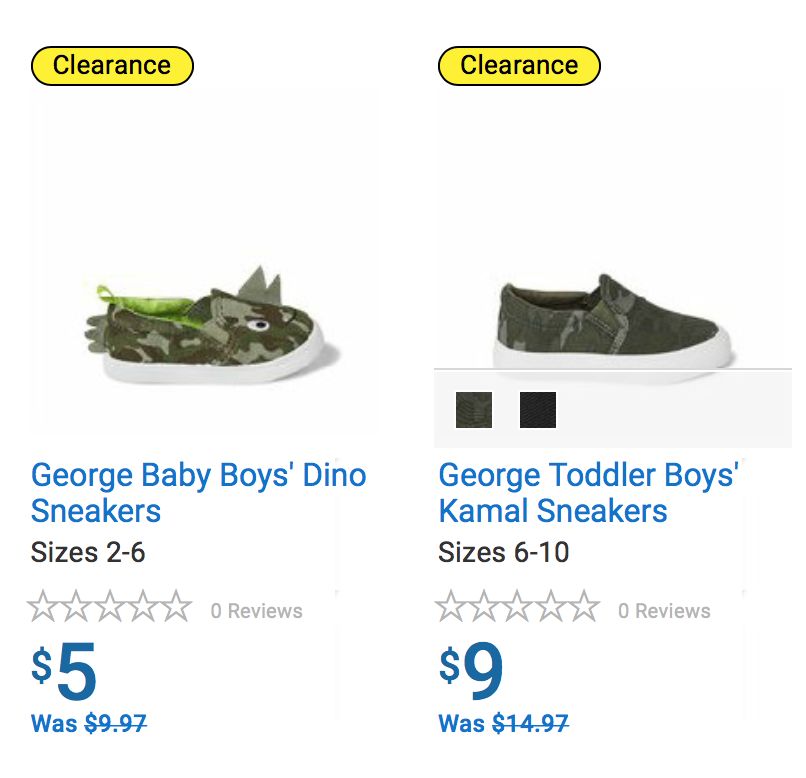Click the star rating for Dino Sneakers
The width and height of the screenshot is (806, 778).
(x=109, y=608)
